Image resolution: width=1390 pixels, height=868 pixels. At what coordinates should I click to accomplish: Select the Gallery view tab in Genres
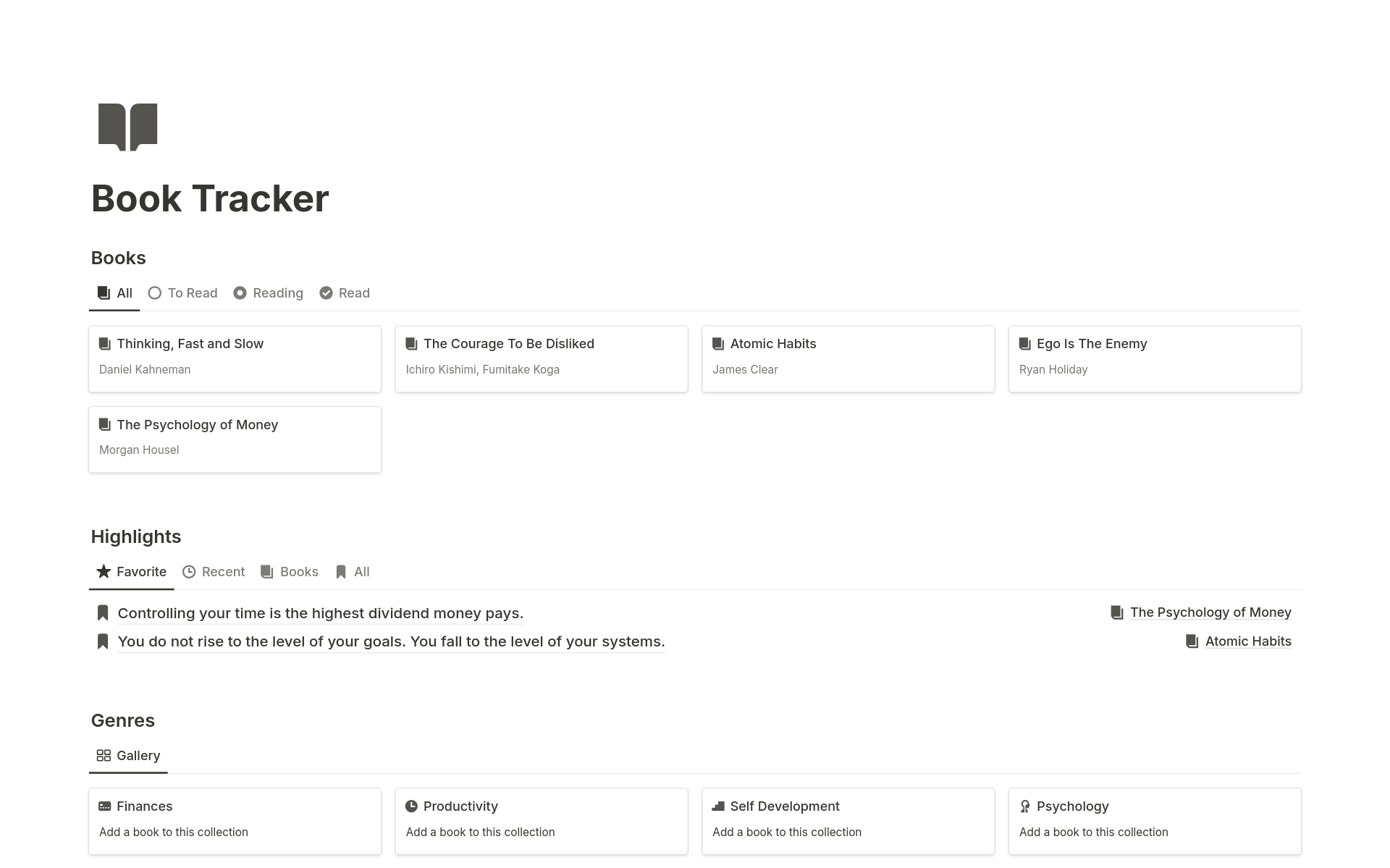pyautogui.click(x=128, y=756)
